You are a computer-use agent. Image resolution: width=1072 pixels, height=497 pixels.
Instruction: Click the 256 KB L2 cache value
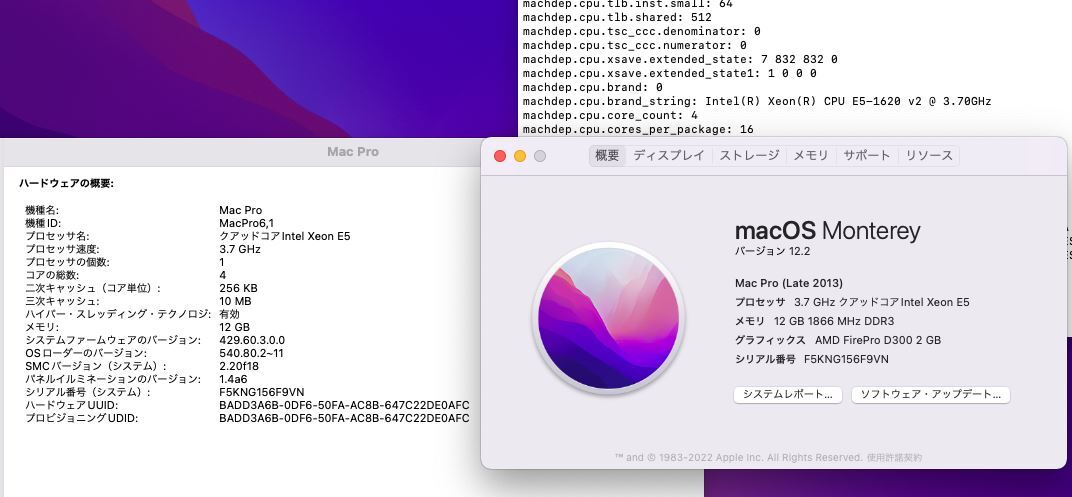pos(238,288)
